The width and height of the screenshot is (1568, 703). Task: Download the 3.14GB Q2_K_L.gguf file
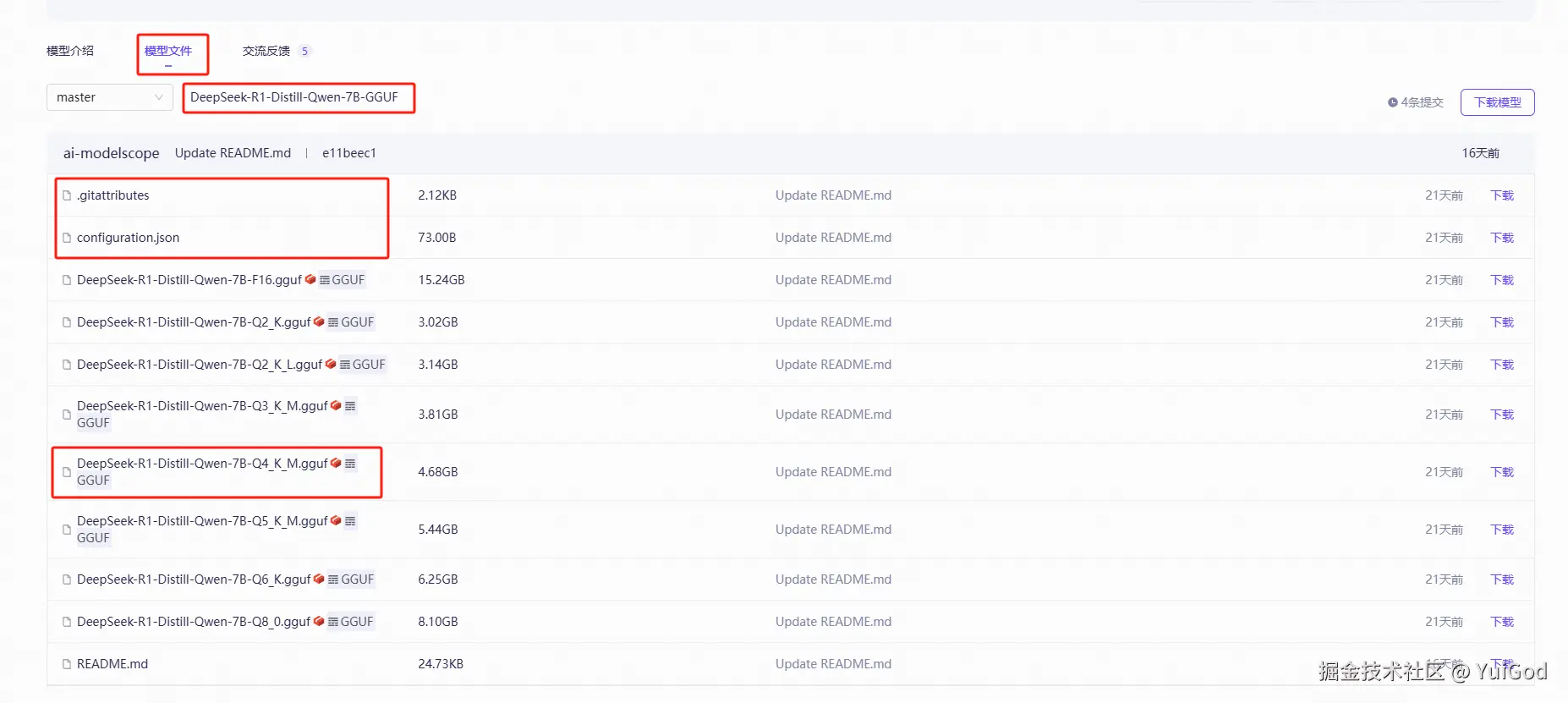1502,365
